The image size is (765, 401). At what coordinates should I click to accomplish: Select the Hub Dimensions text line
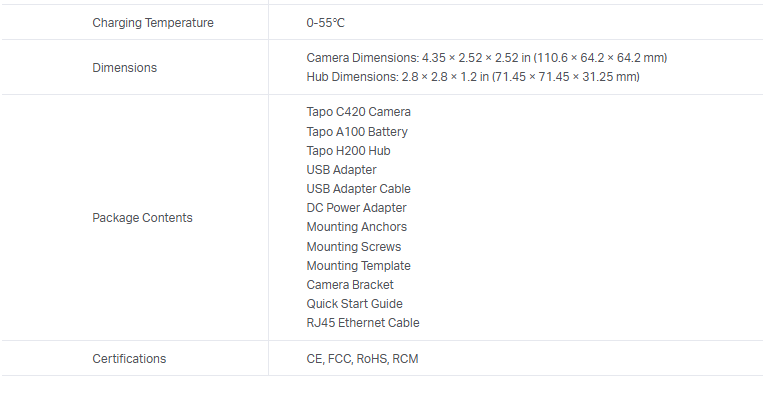click(x=472, y=77)
